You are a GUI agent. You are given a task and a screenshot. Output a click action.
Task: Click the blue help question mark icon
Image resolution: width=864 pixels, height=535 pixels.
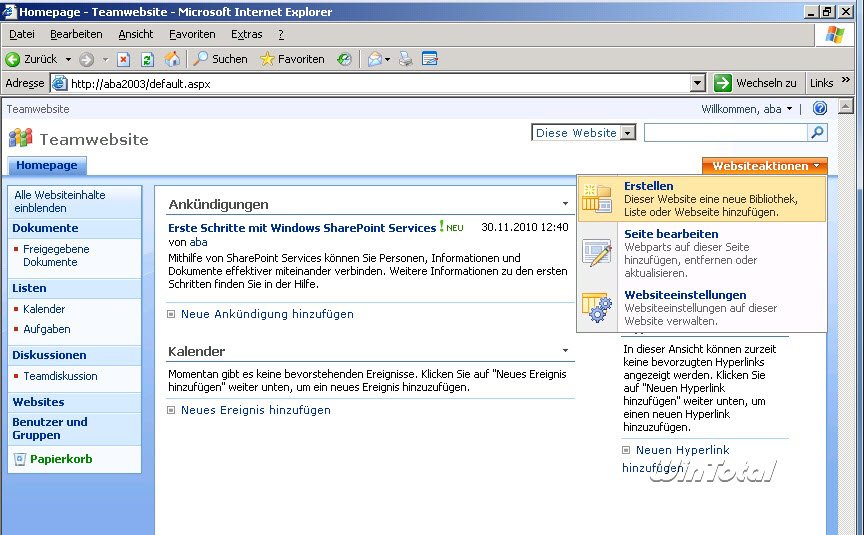tap(820, 108)
